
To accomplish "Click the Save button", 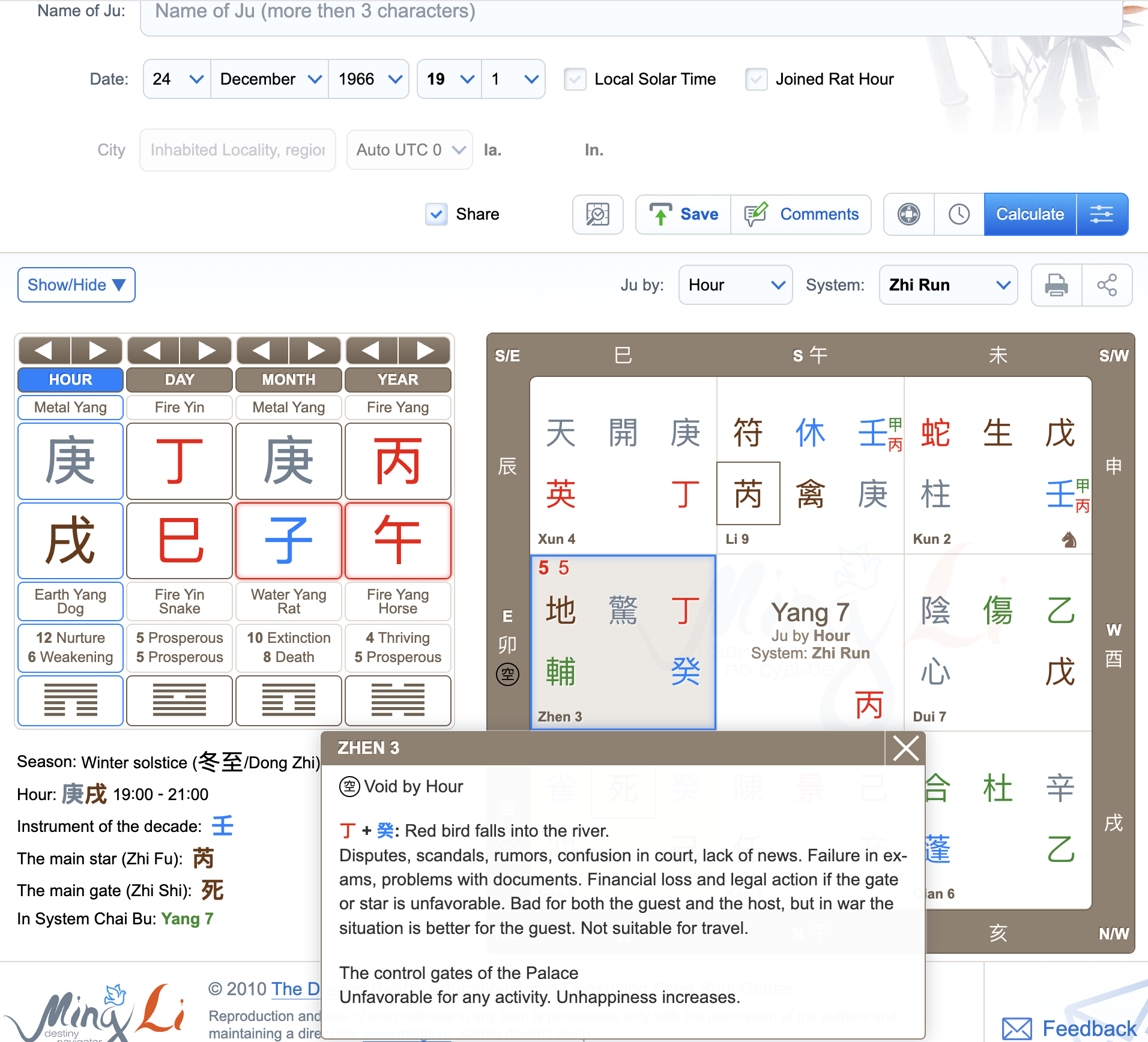I will coord(683,214).
